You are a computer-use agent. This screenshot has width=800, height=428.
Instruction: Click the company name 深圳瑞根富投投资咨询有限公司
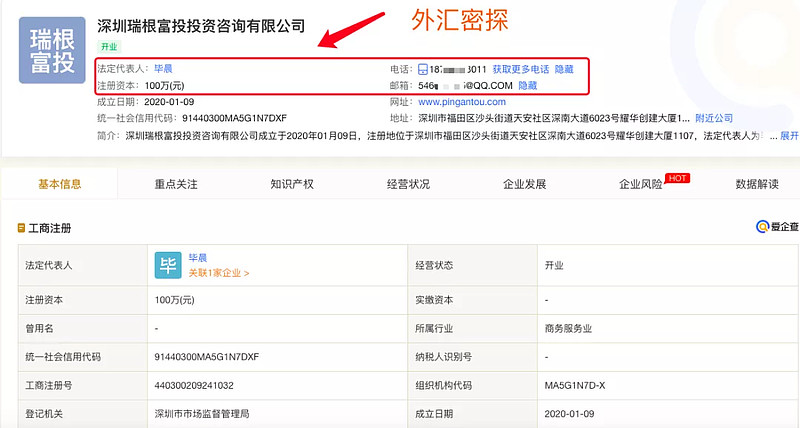pos(201,26)
